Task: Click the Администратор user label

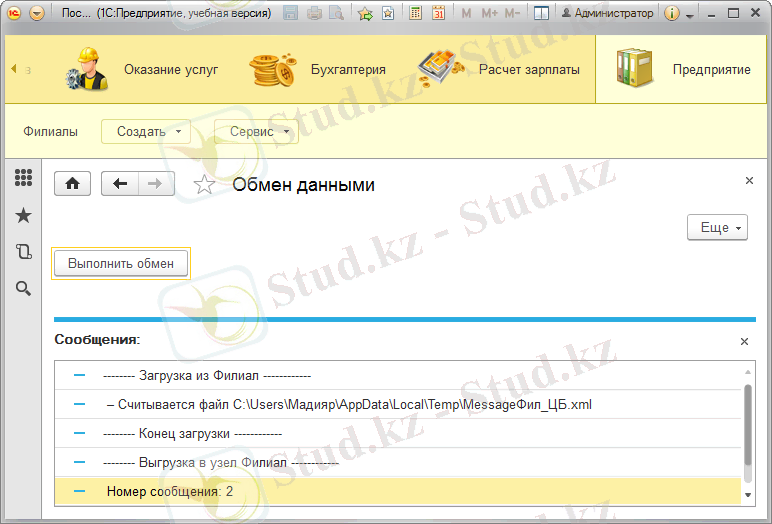Action: 608,13
